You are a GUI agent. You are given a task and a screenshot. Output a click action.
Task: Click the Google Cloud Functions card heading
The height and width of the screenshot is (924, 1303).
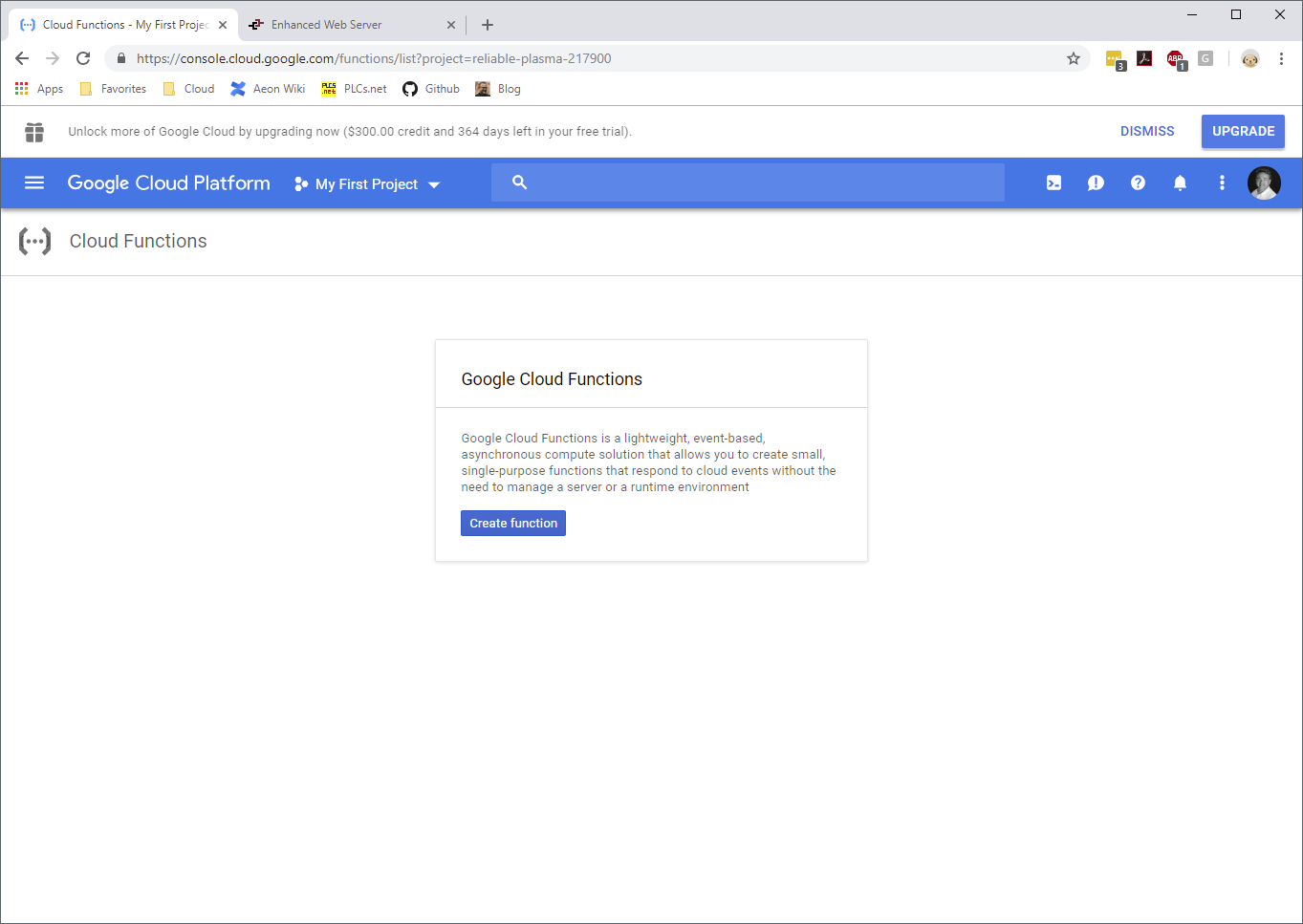(x=552, y=379)
